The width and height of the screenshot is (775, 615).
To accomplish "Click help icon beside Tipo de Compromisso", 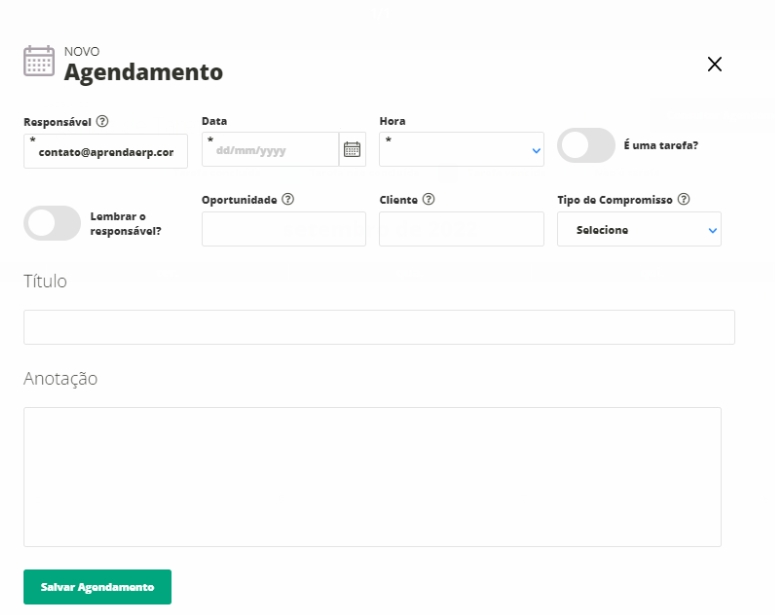I will (684, 199).
